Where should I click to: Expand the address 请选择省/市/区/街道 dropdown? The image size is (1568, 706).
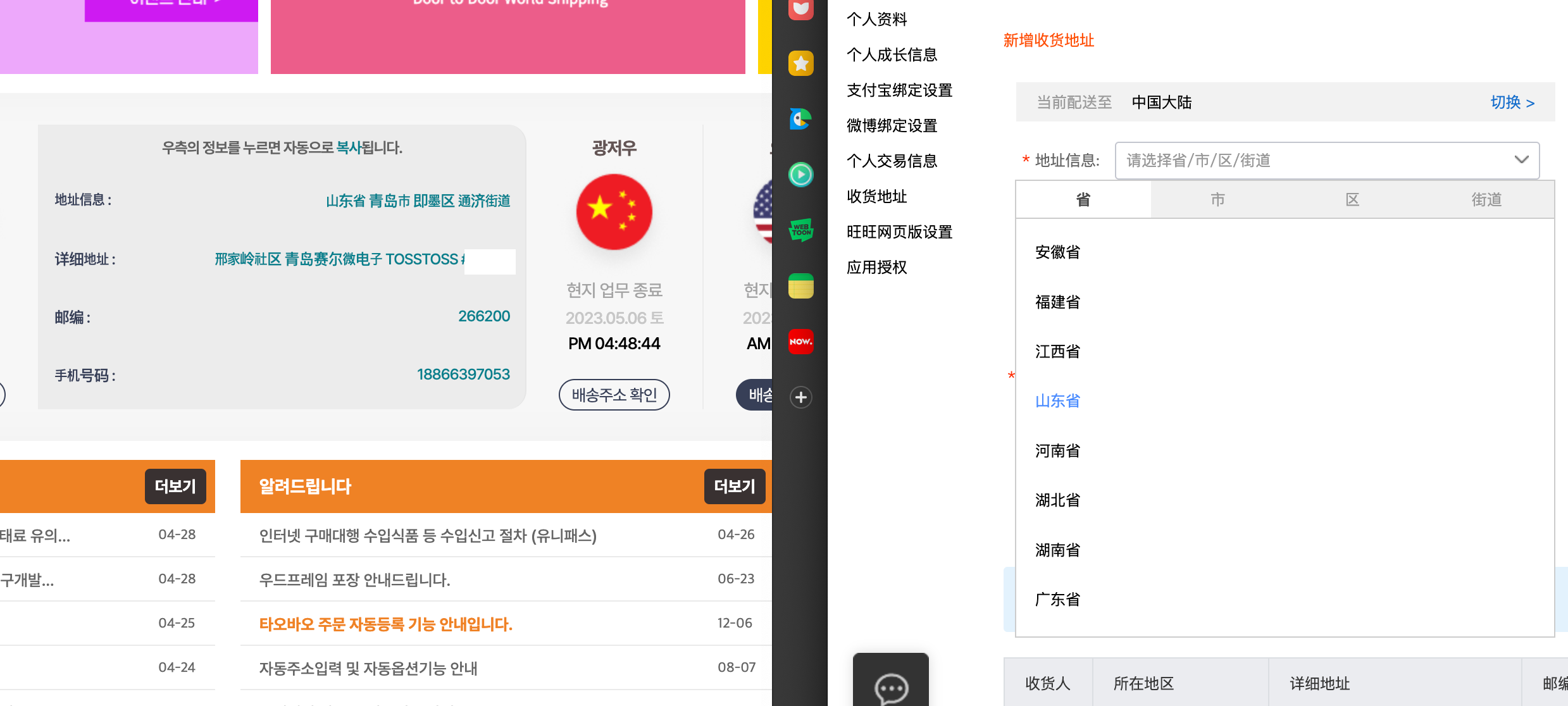(x=1326, y=160)
